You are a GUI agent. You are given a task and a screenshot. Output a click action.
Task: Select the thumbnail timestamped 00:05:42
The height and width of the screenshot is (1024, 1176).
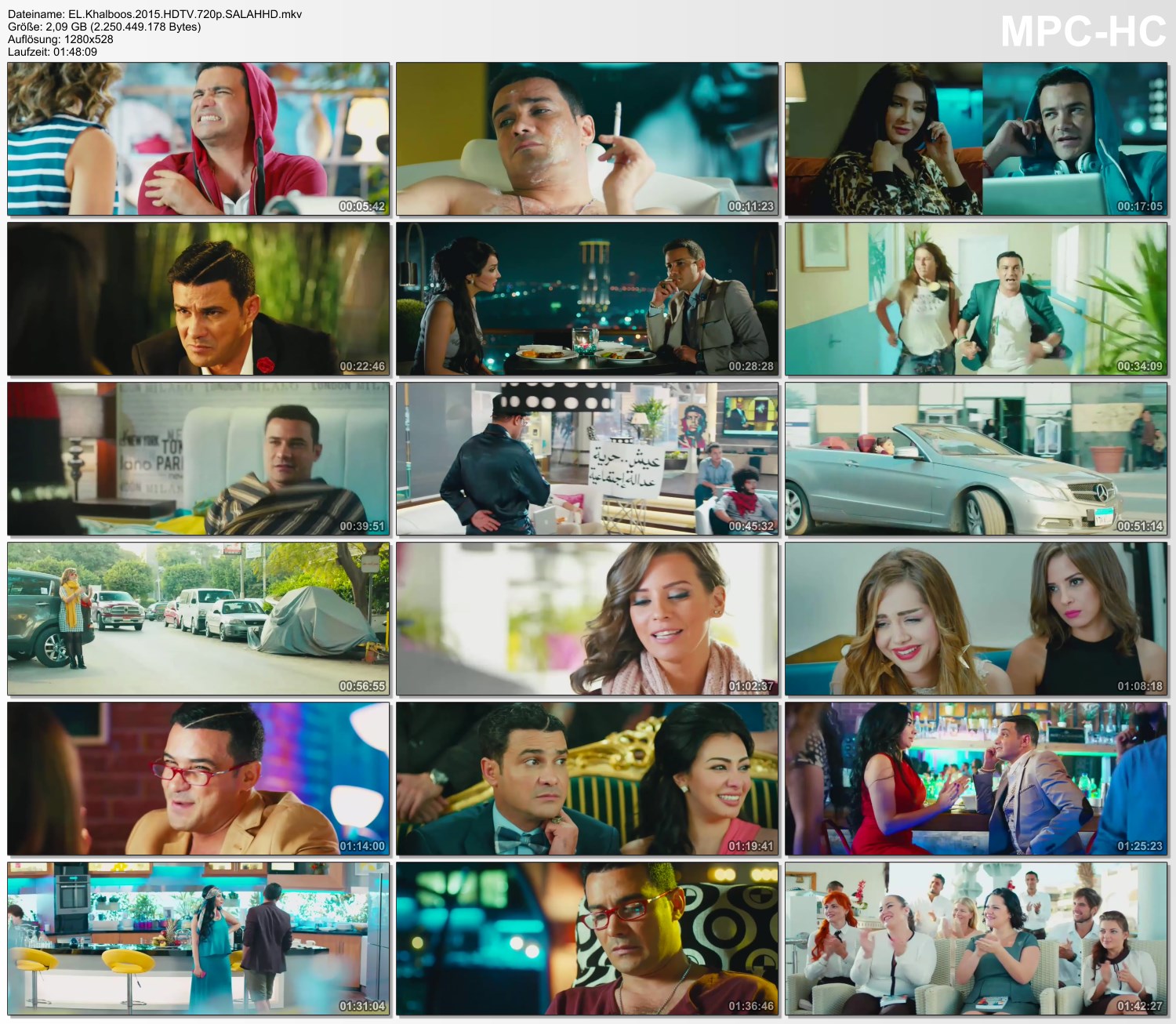pos(198,139)
